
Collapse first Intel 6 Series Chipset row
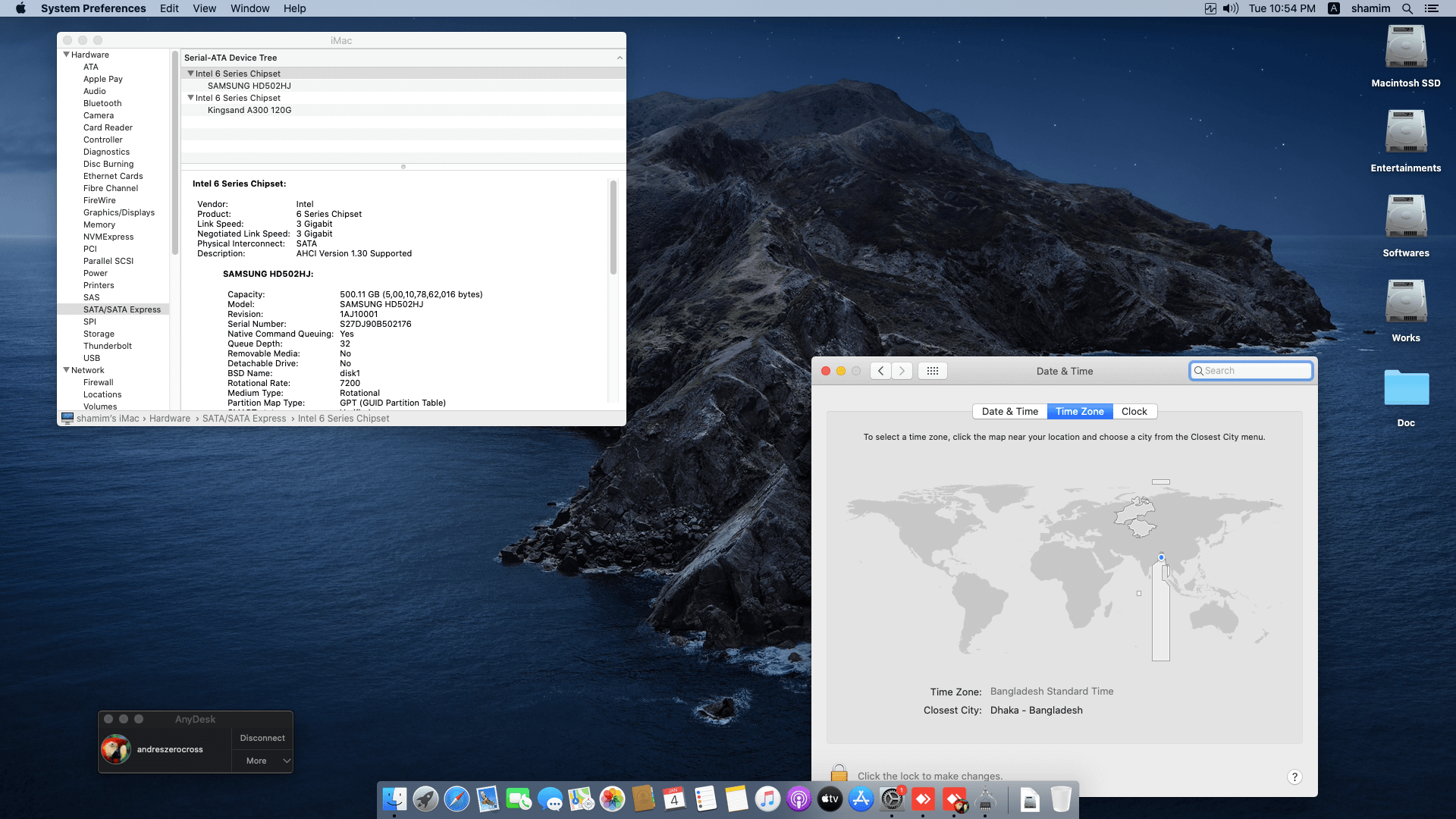pos(190,74)
